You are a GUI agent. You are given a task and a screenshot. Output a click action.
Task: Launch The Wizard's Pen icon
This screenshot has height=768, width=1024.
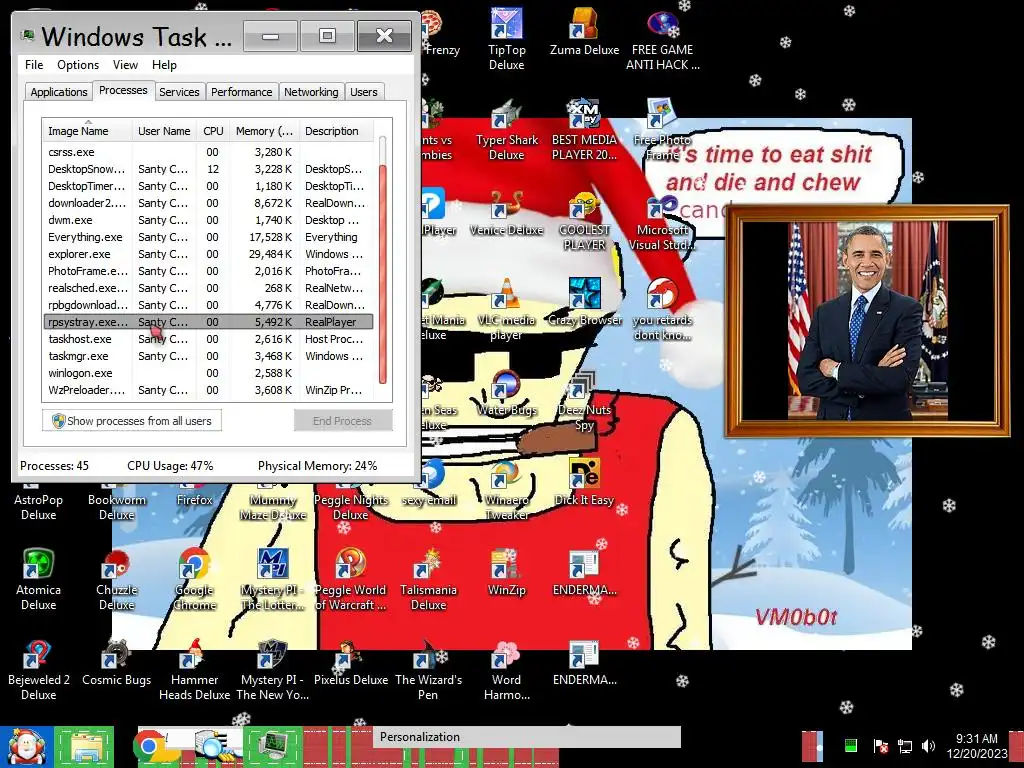pos(428,670)
